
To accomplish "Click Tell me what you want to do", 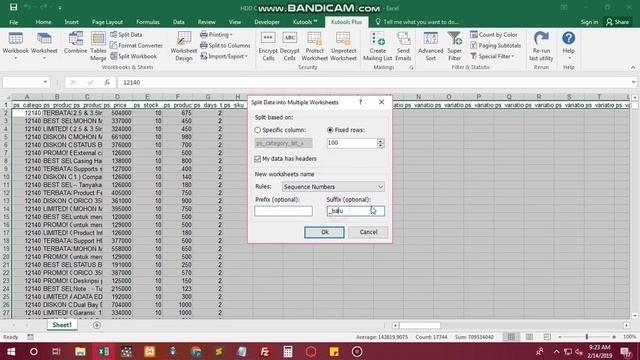I will [x=417, y=22].
